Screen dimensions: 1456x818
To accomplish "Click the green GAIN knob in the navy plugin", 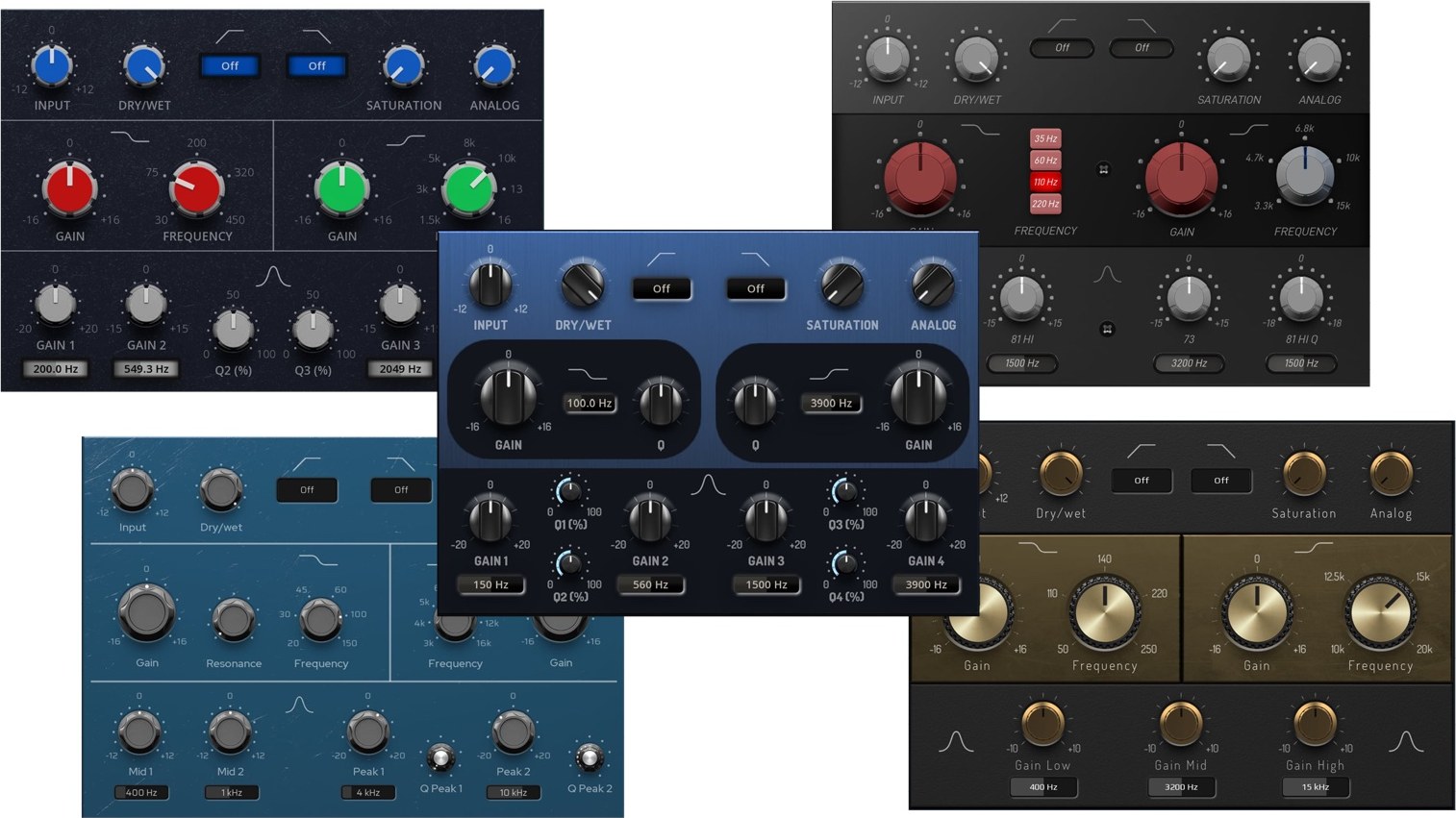I will pos(341,187).
